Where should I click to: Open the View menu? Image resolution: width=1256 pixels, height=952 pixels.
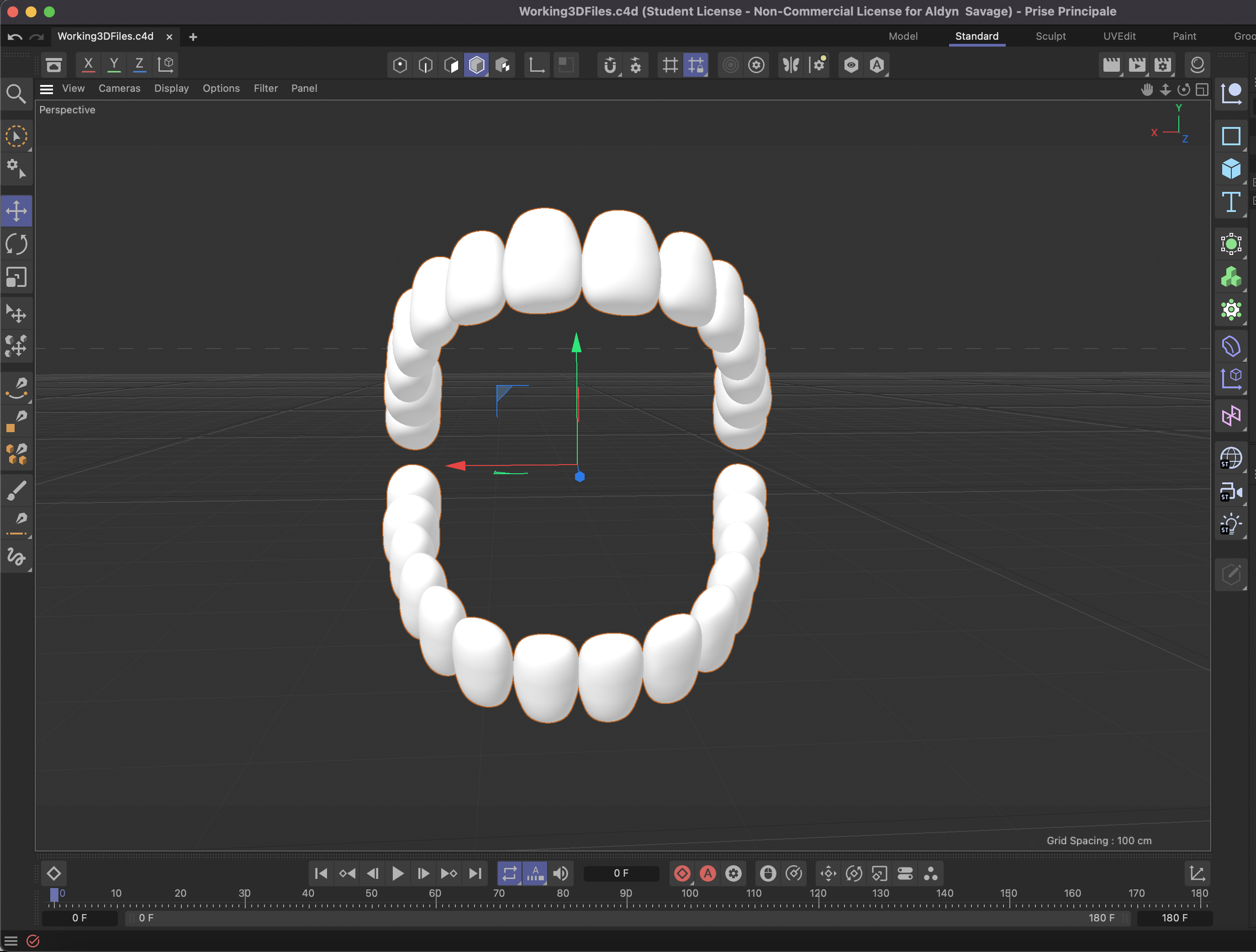pos(73,89)
